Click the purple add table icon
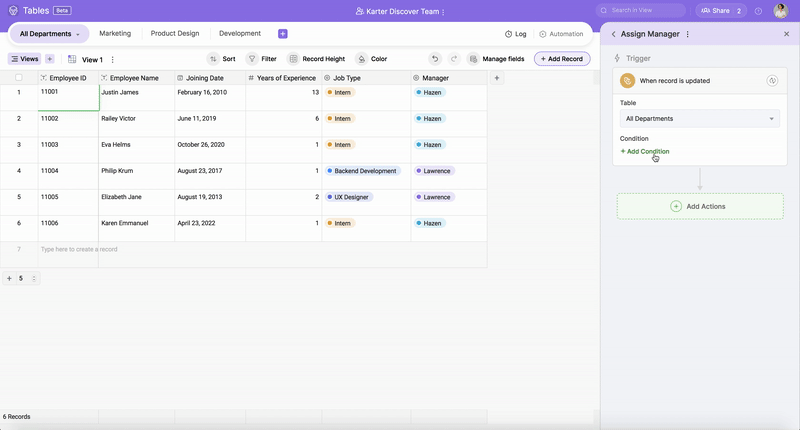800x430 pixels. pos(283,34)
